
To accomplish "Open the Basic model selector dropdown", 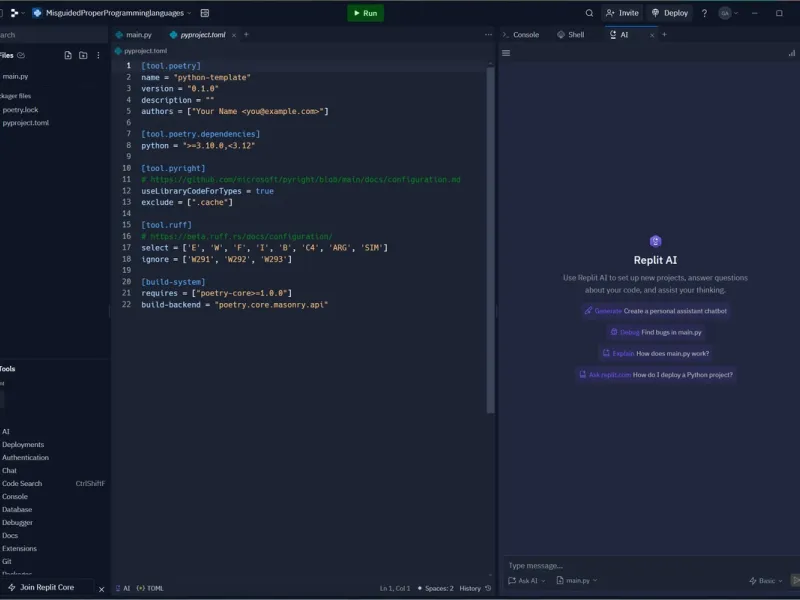I will tap(765, 581).
